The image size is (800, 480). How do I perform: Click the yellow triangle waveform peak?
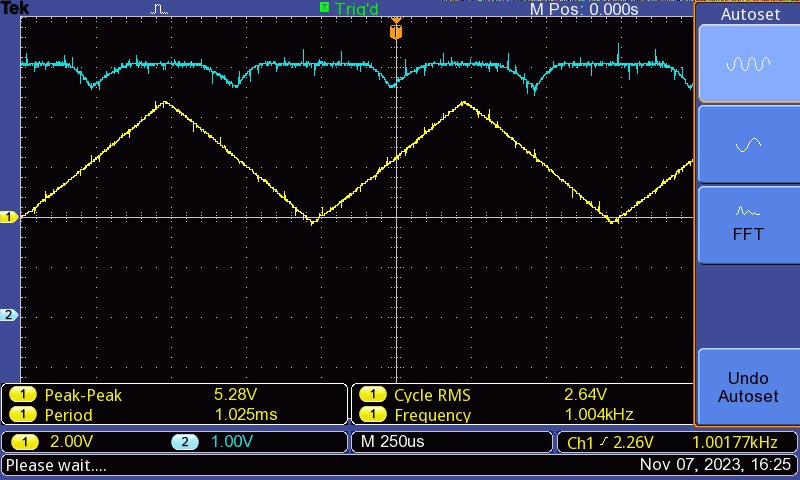coord(165,102)
